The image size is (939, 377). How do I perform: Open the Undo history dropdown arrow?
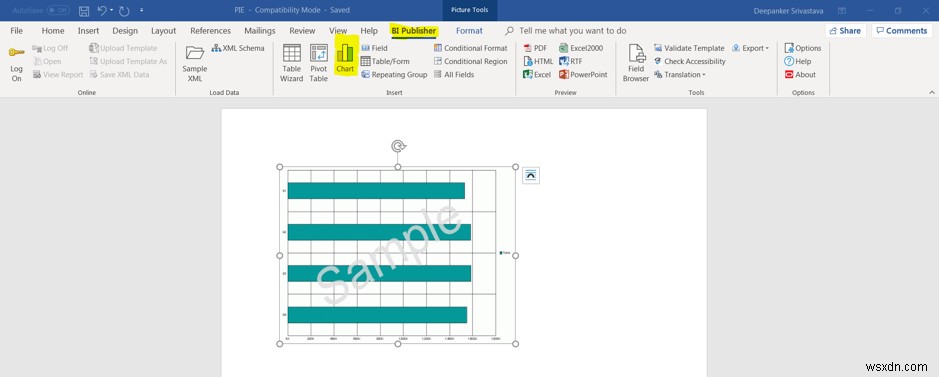111,11
